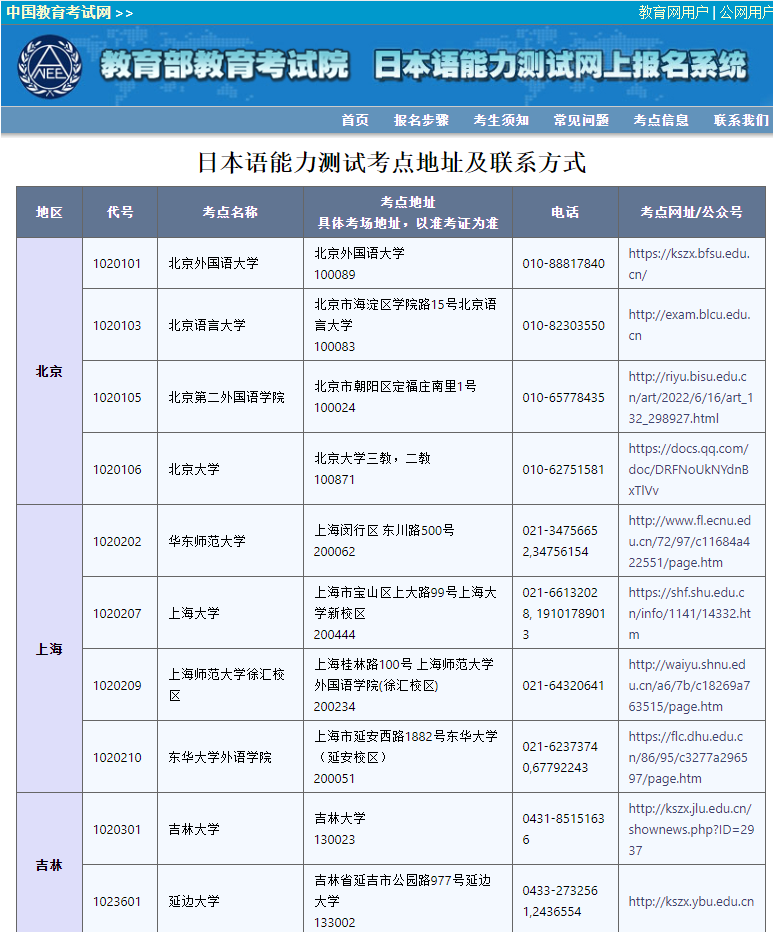Select 公网用户 link at top right
This screenshot has height=932, width=773.
coord(746,12)
